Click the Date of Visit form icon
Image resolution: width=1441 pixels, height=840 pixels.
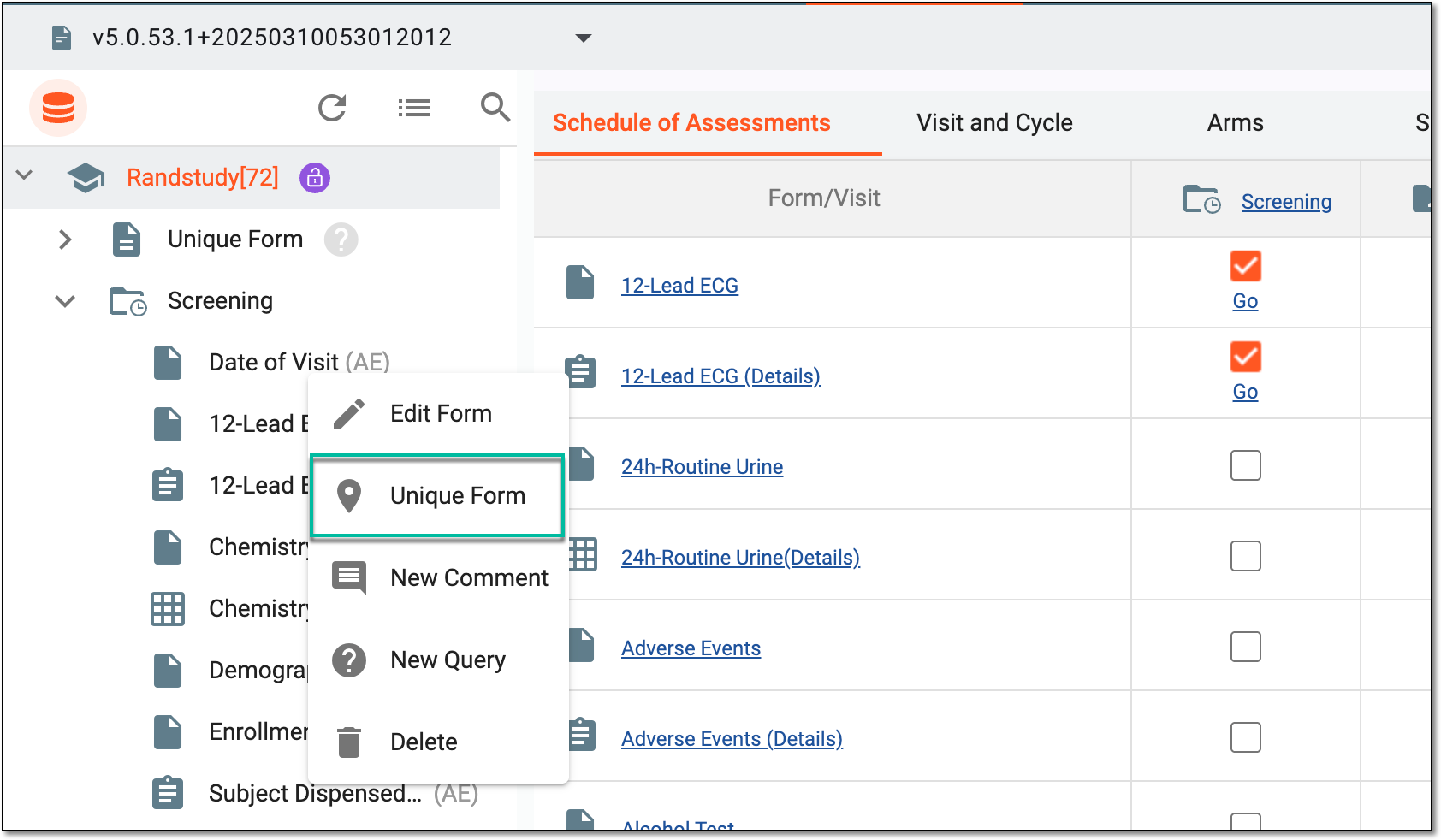pyautogui.click(x=168, y=363)
